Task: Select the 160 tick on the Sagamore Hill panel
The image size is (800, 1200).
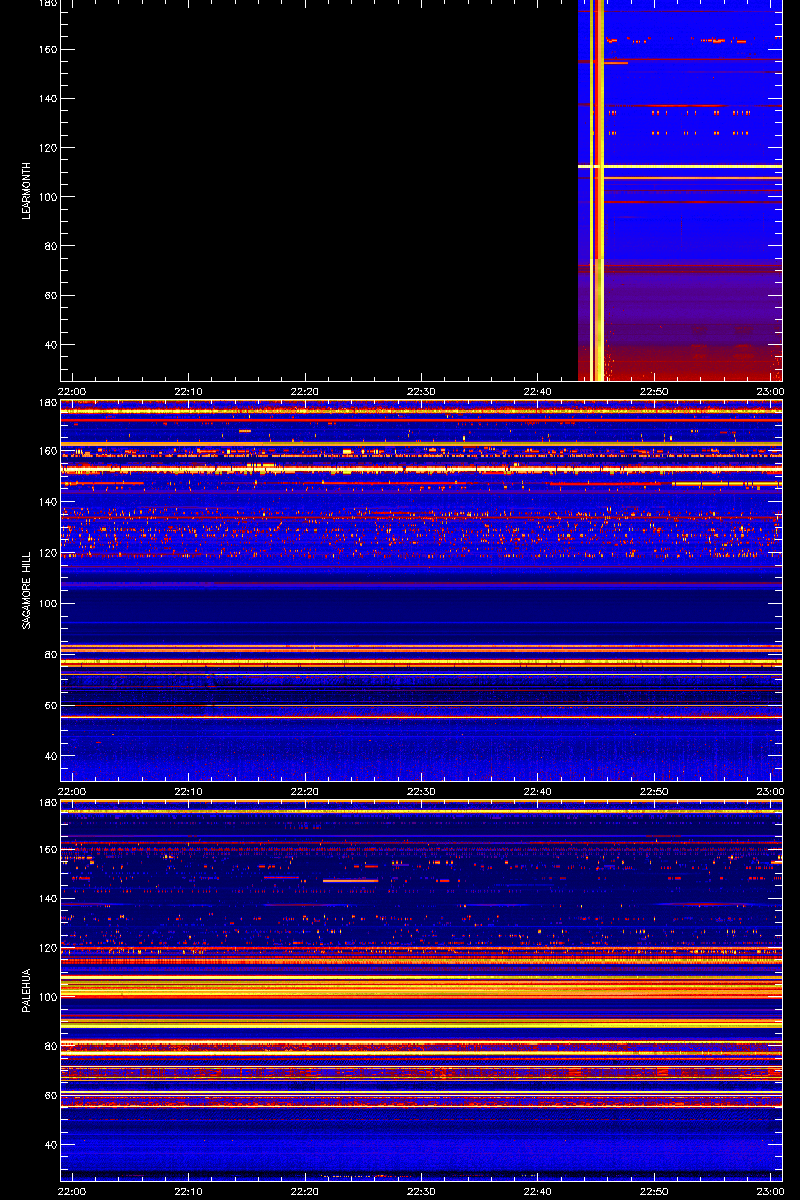Action: pos(46,451)
